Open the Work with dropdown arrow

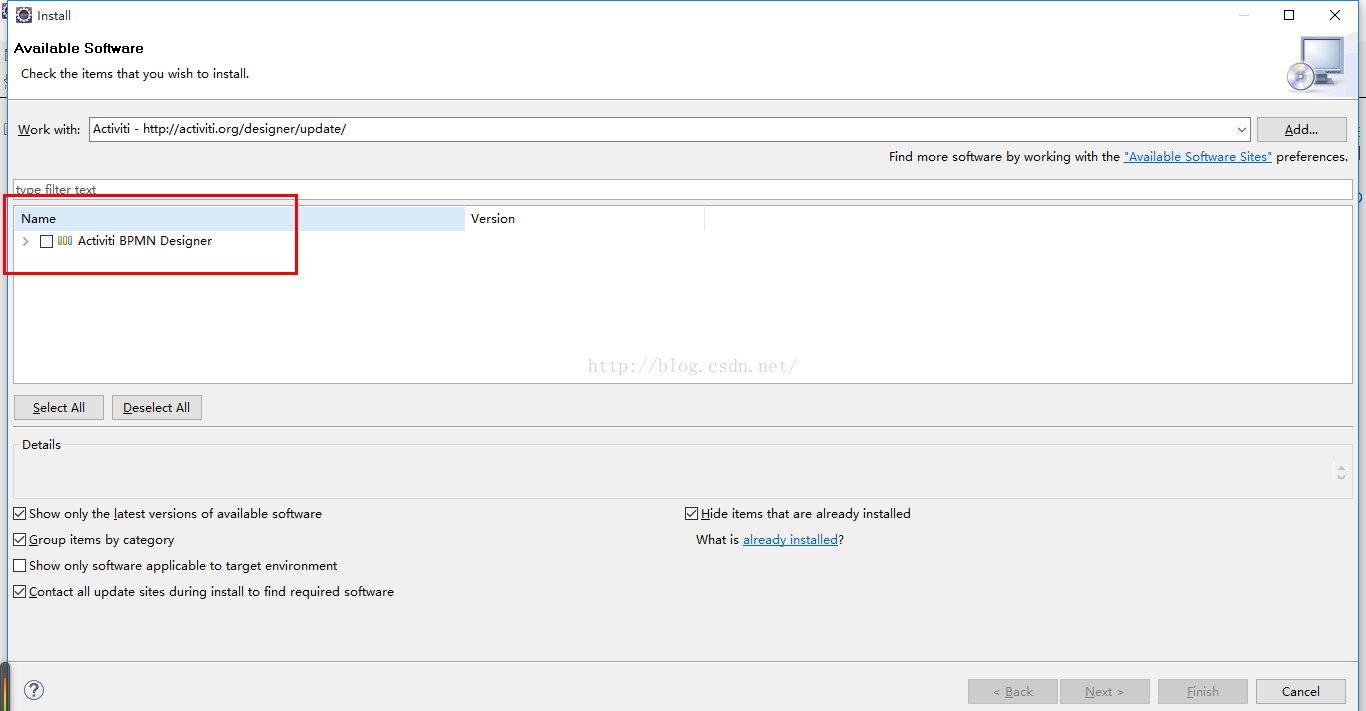point(1241,130)
